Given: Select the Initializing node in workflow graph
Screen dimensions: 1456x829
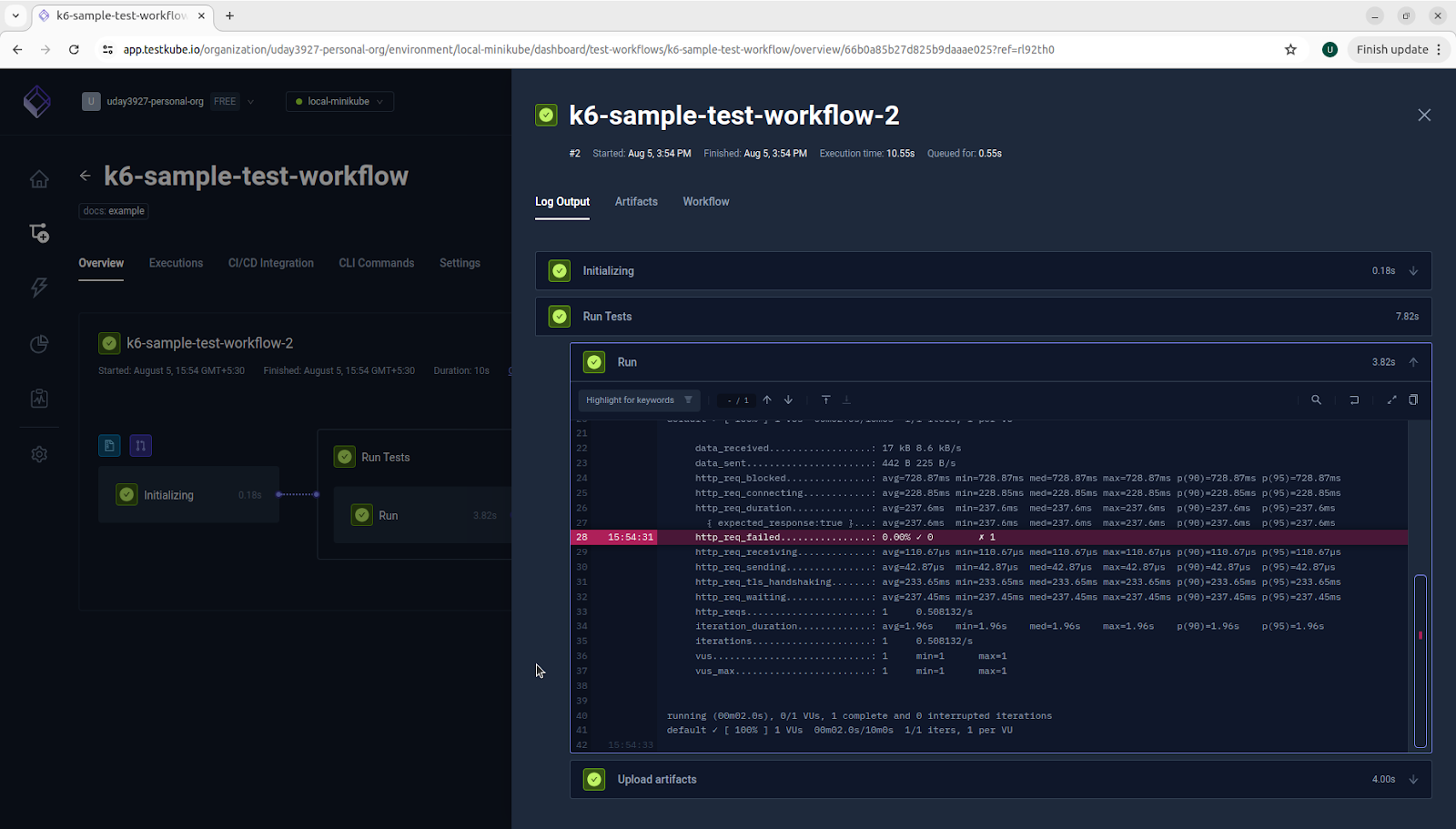Looking at the screenshot, I should [188, 495].
